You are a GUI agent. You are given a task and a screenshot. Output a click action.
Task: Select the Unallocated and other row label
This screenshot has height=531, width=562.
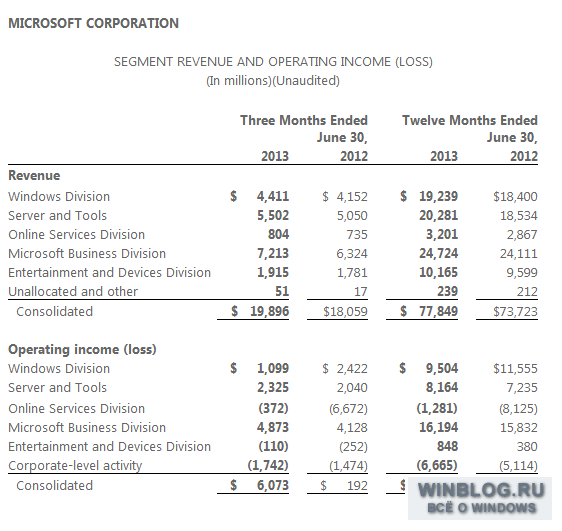[73, 291]
